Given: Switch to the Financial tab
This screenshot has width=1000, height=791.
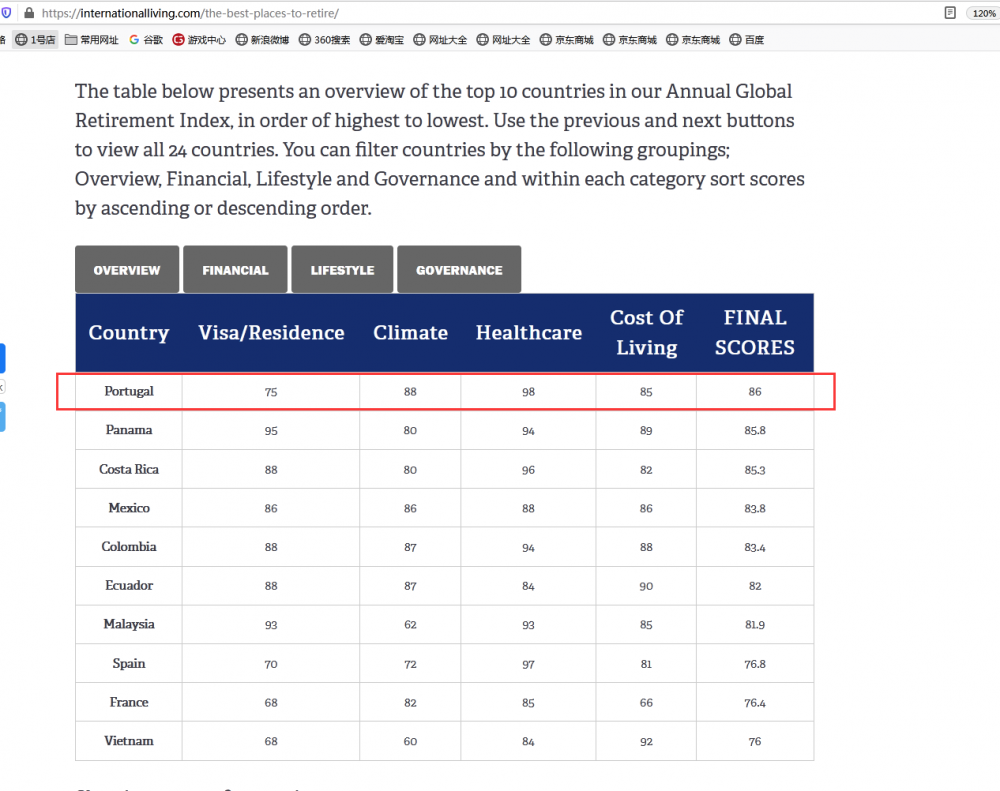Looking at the screenshot, I should 235,270.
